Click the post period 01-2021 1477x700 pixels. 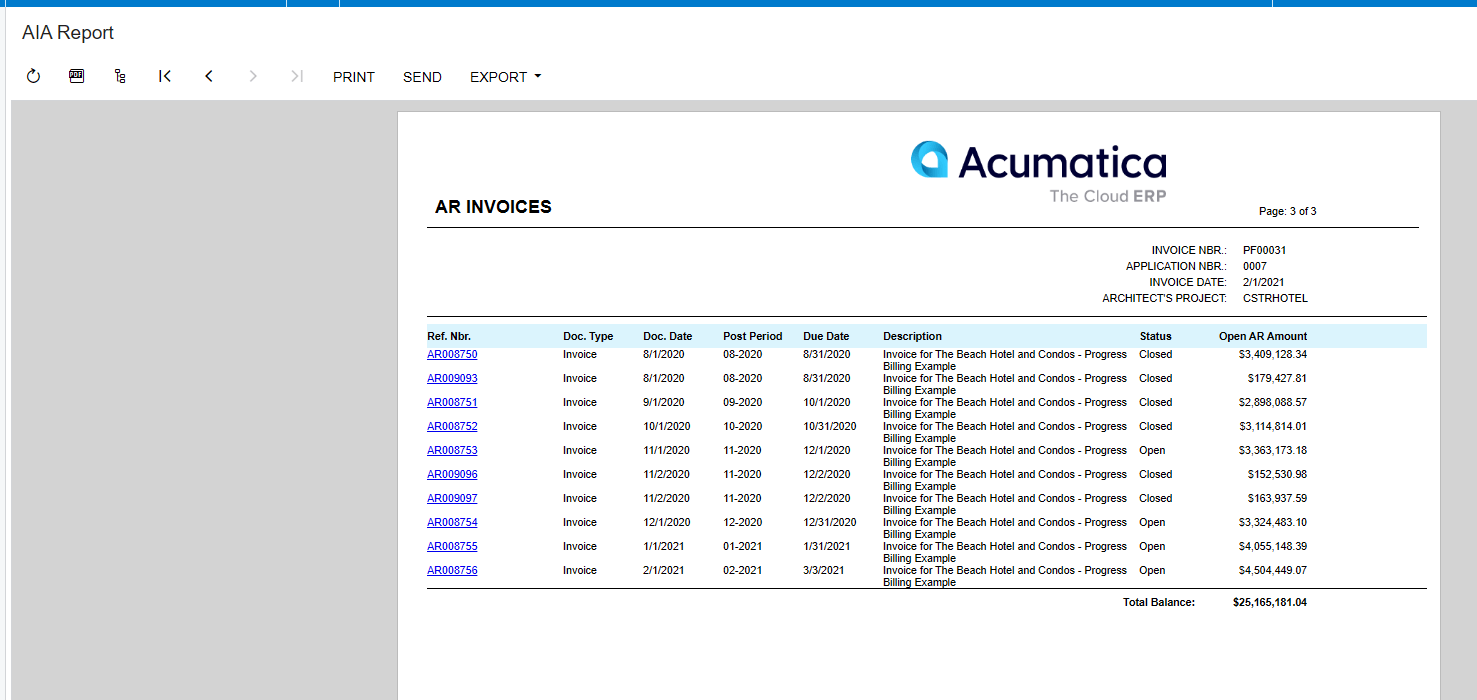click(x=742, y=546)
